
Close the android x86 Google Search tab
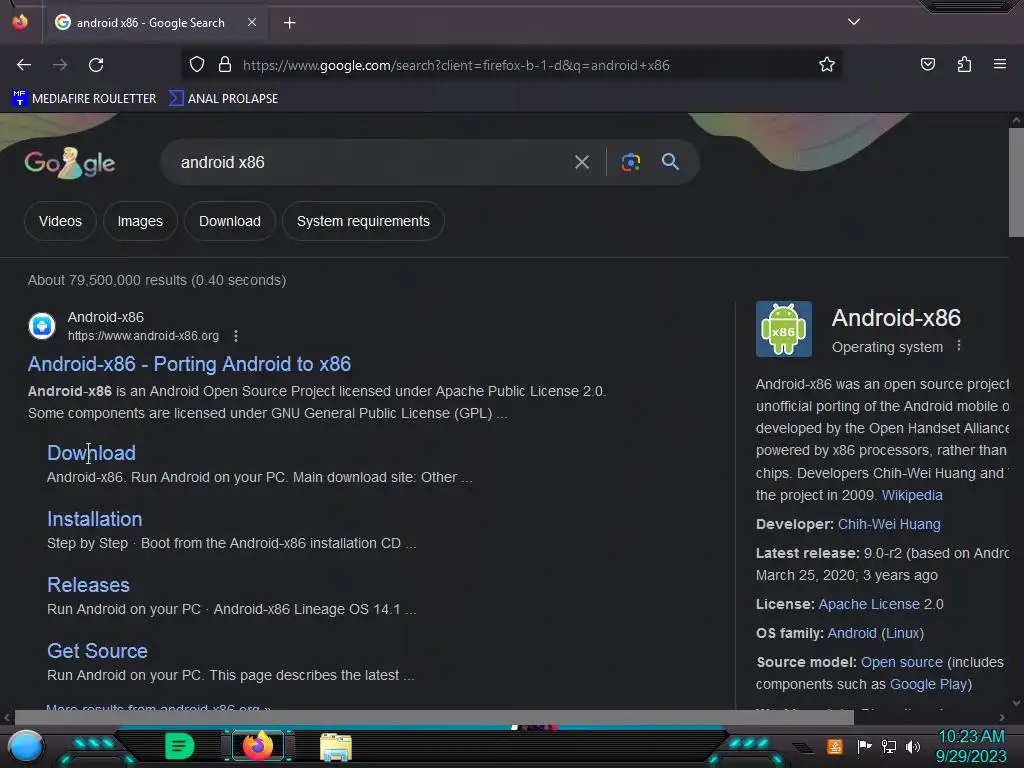252,22
